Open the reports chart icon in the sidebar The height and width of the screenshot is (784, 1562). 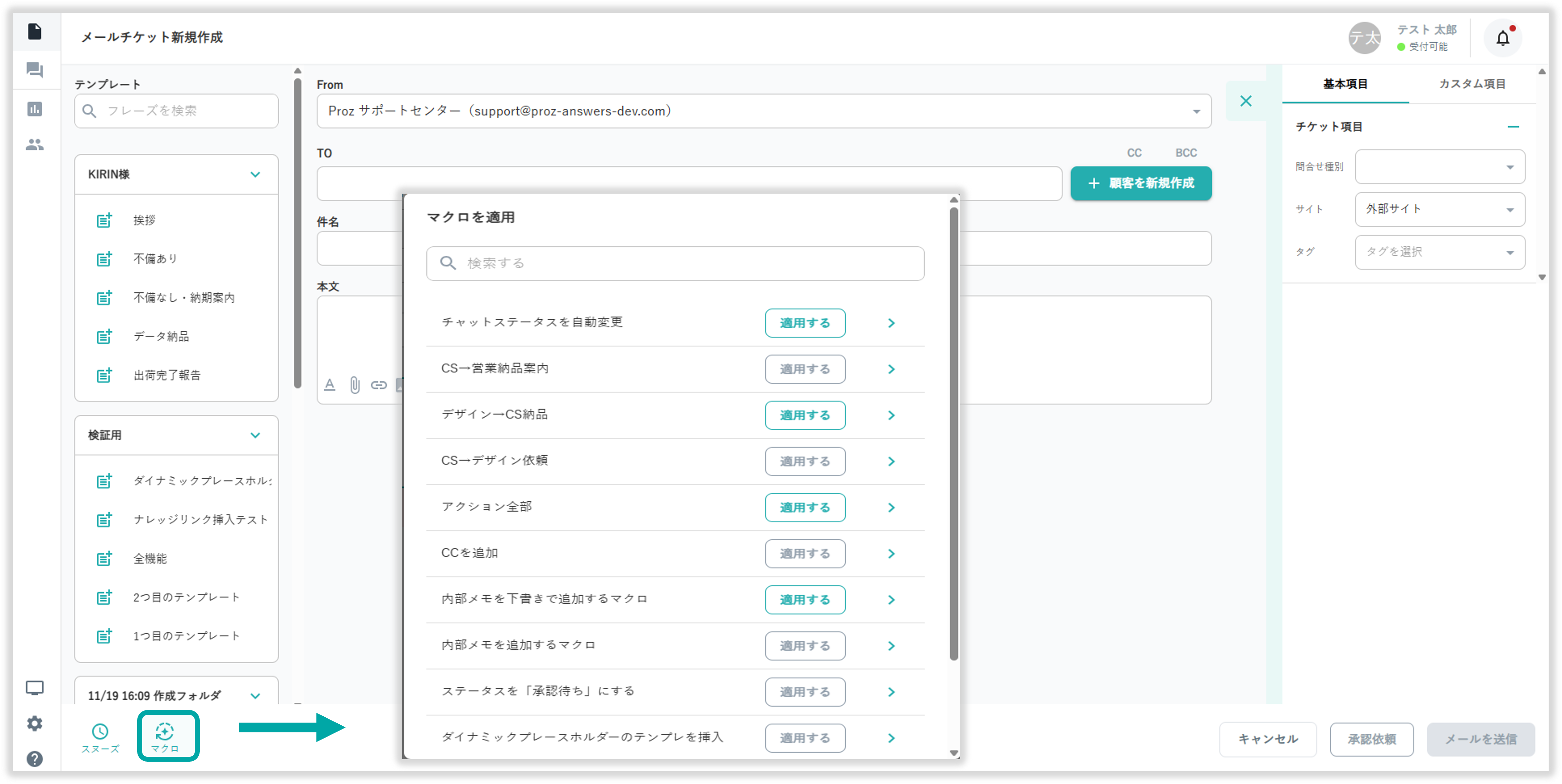(x=35, y=109)
